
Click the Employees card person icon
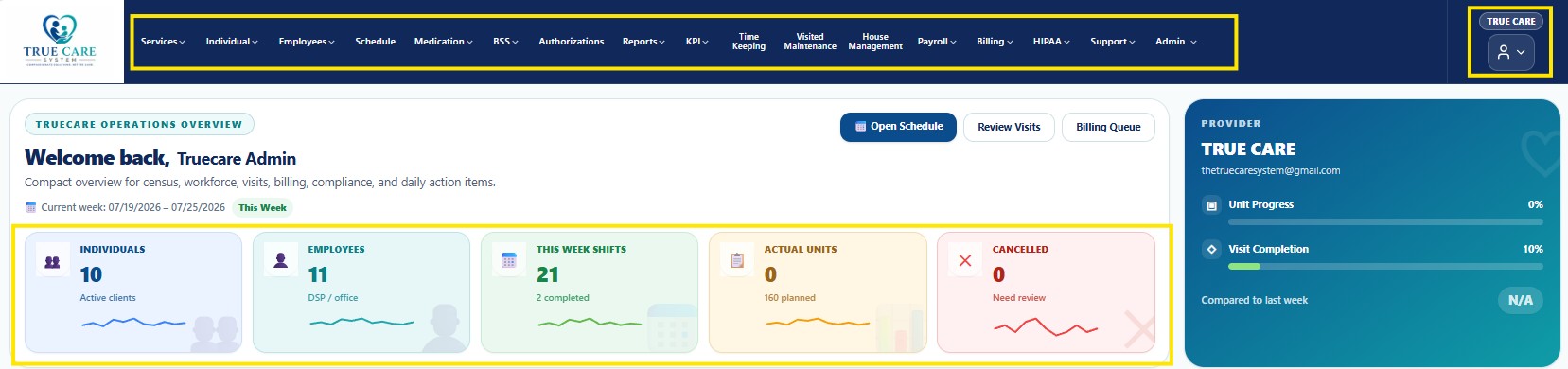pyautogui.click(x=280, y=260)
